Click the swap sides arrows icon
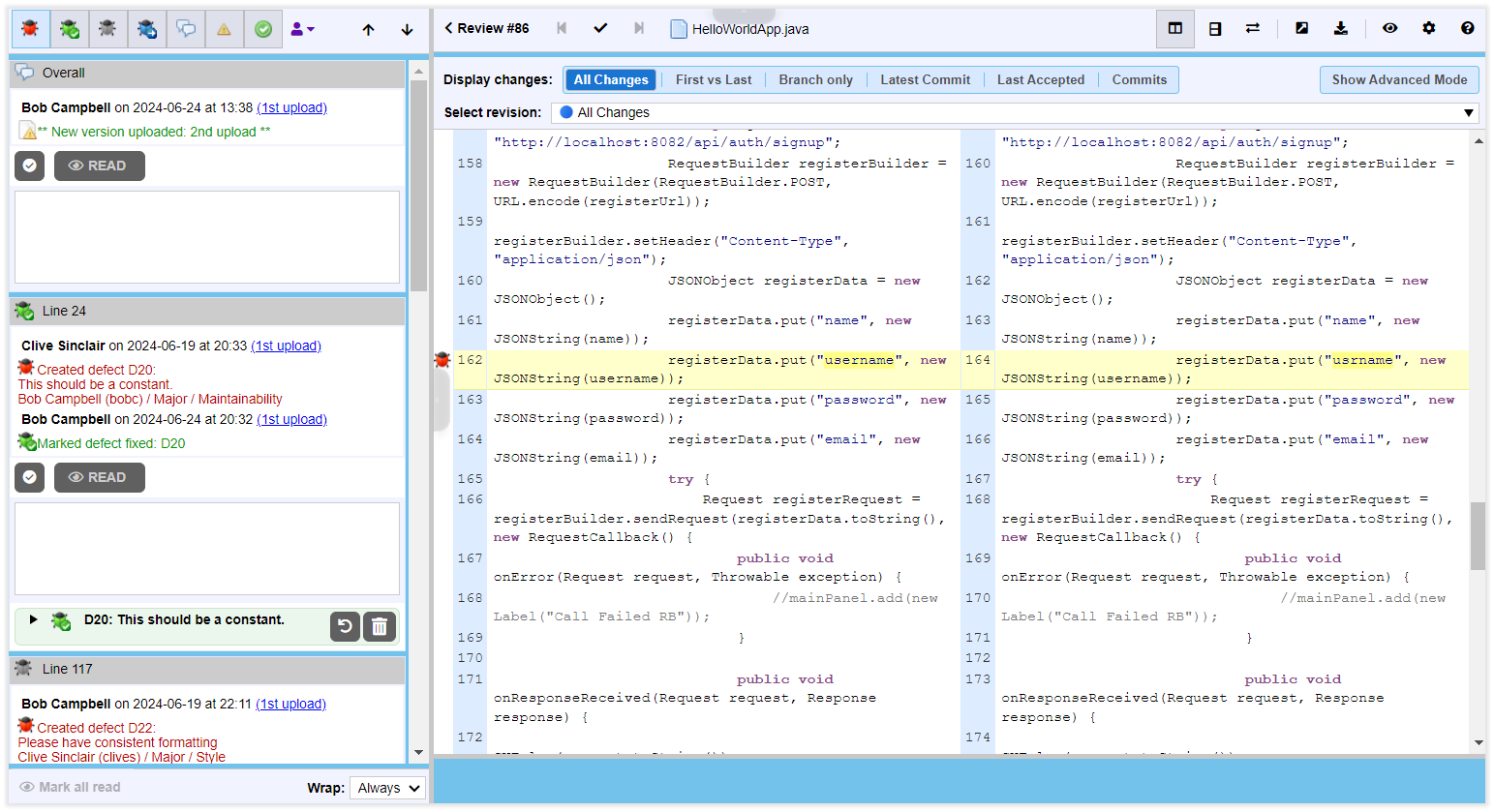The image size is (1494, 812). pyautogui.click(x=1253, y=28)
